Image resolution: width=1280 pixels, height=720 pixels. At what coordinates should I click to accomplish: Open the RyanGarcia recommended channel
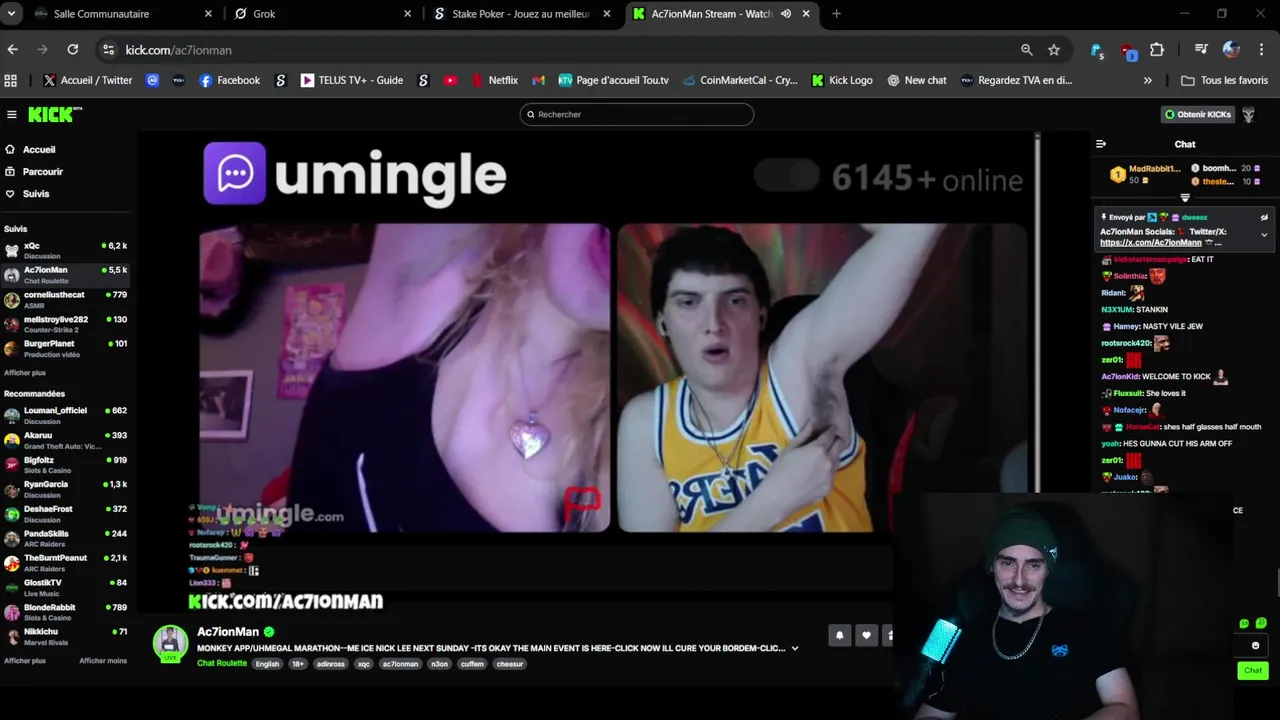point(65,489)
